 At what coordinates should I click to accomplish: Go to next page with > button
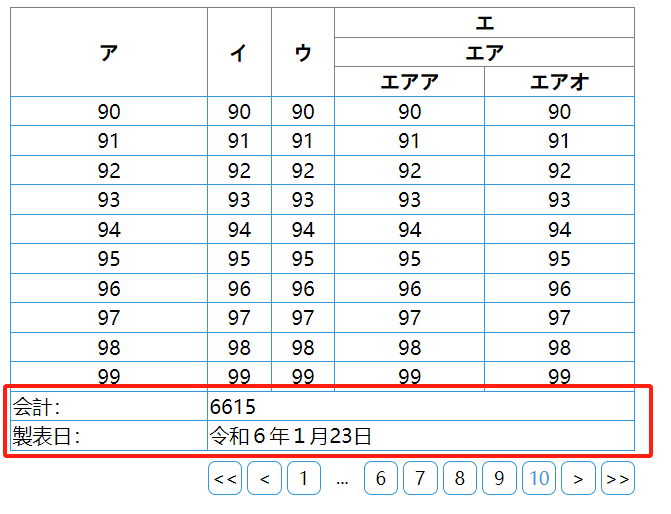pos(579,478)
